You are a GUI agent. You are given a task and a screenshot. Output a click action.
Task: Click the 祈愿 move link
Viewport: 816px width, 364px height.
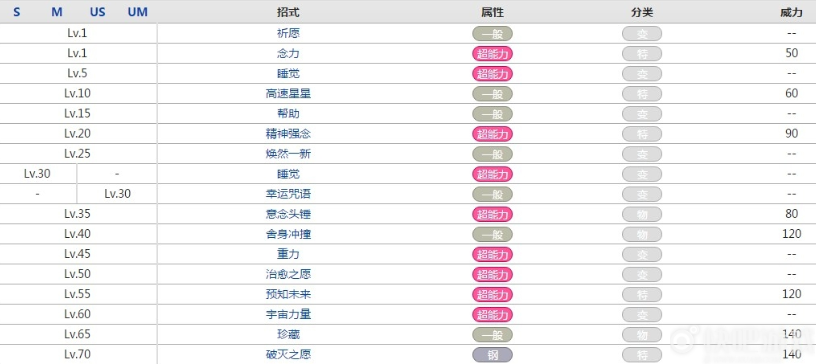pyautogui.click(x=288, y=33)
